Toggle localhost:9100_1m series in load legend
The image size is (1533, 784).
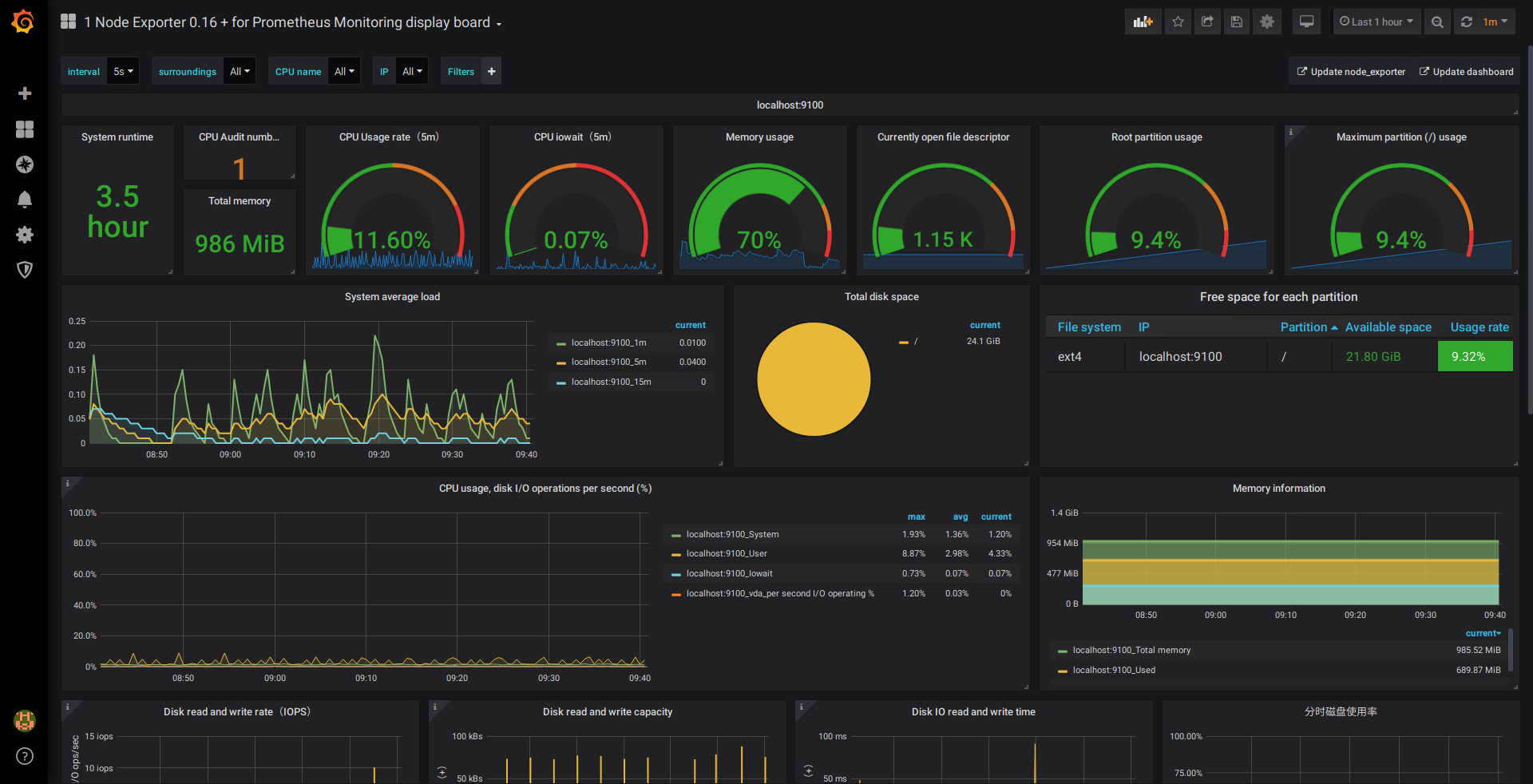pyautogui.click(x=608, y=343)
